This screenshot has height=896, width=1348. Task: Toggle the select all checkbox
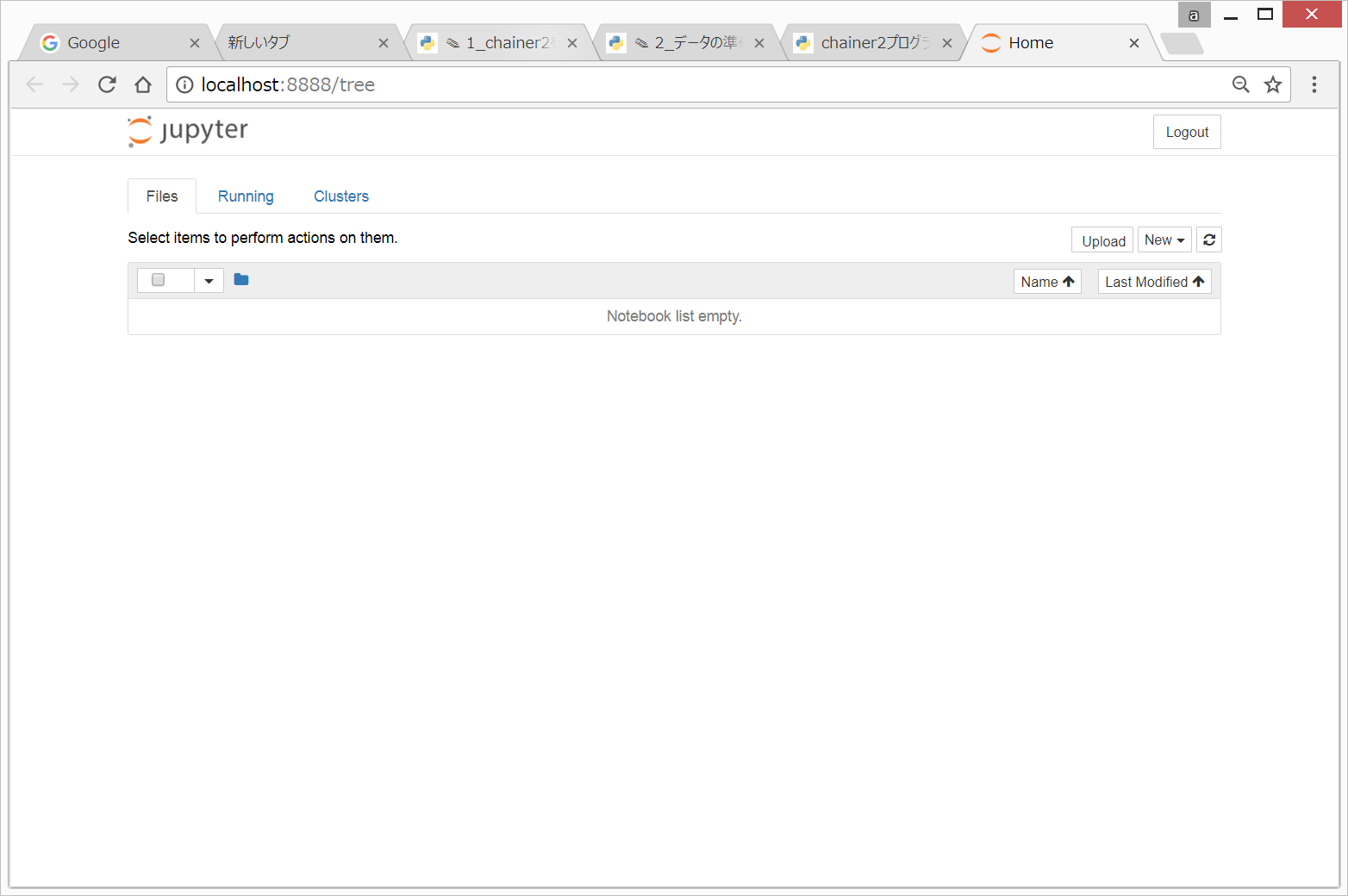pyautogui.click(x=158, y=280)
